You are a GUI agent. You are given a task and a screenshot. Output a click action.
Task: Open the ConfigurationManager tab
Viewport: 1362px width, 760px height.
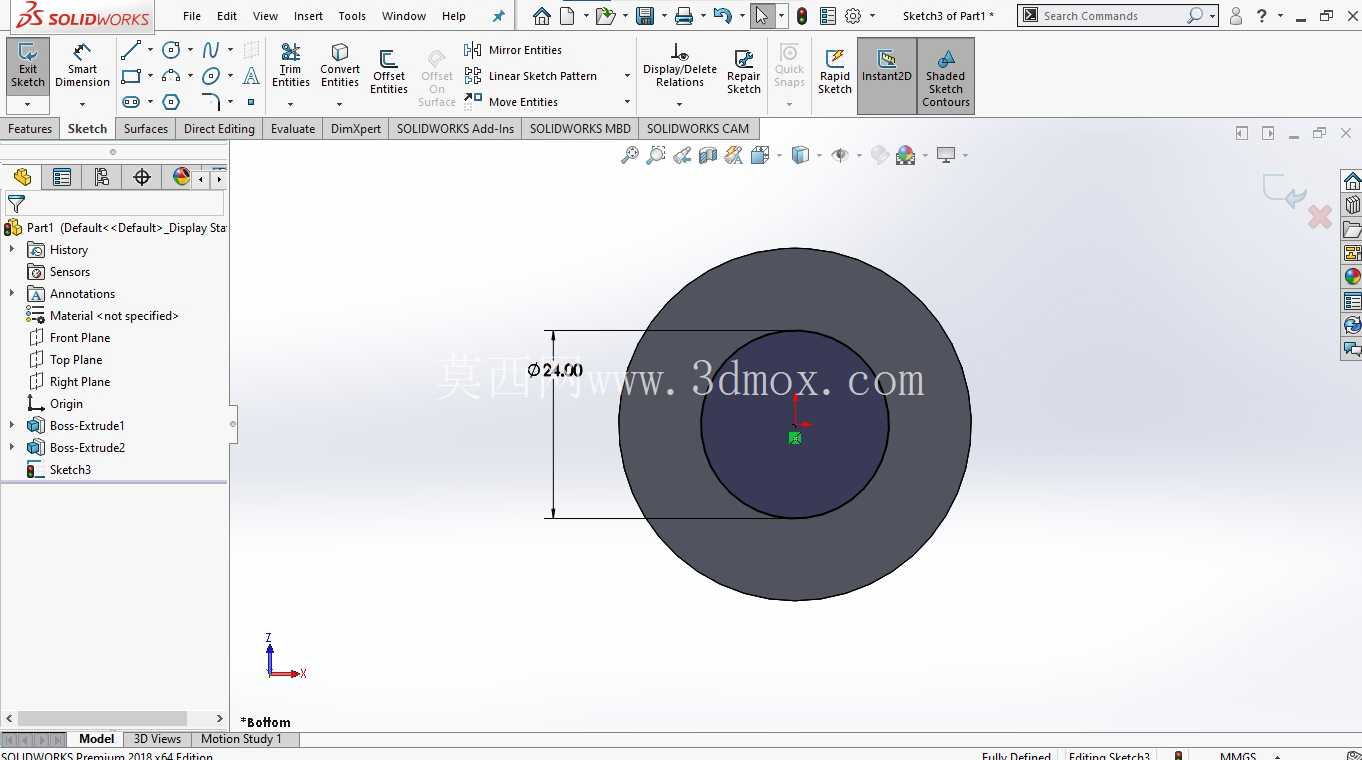click(102, 177)
